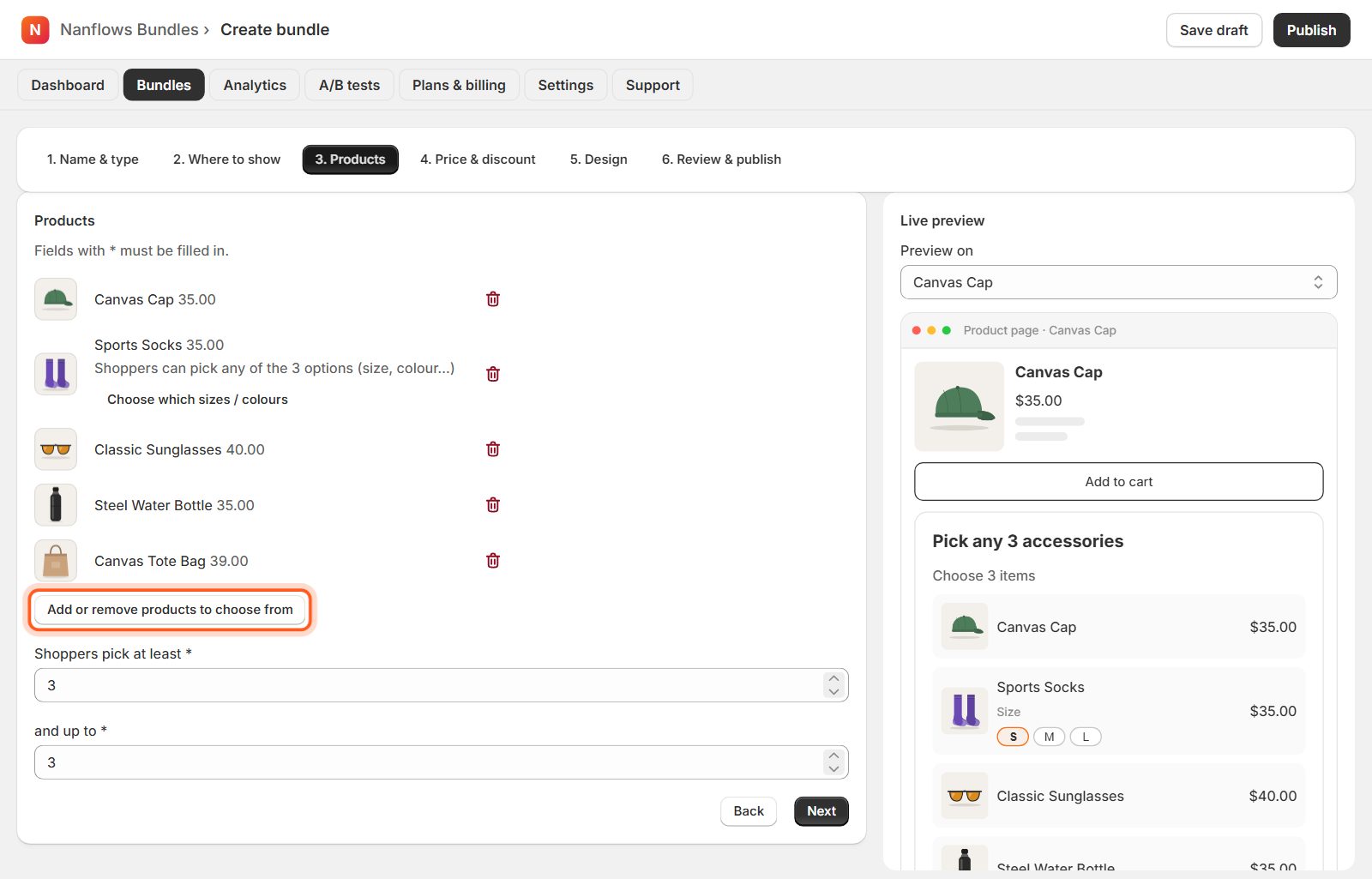Click Nanflows Bundles breadcrumb link
The height and width of the screenshot is (879, 1372).
pyautogui.click(x=129, y=30)
